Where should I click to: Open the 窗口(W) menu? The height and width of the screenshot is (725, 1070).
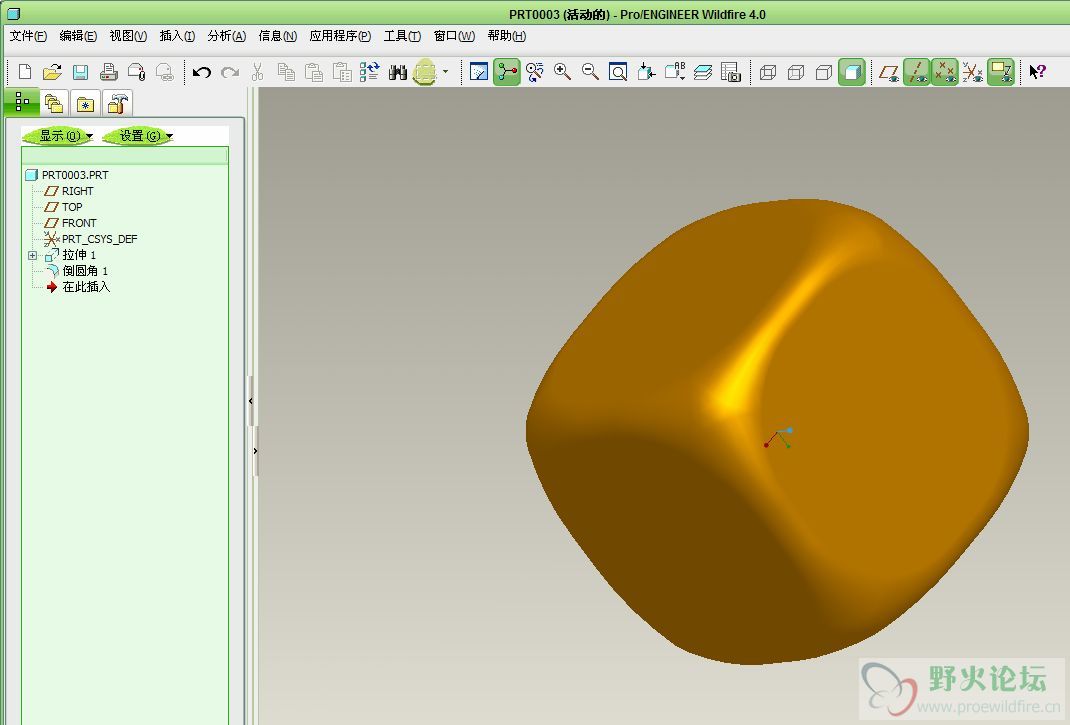(454, 35)
